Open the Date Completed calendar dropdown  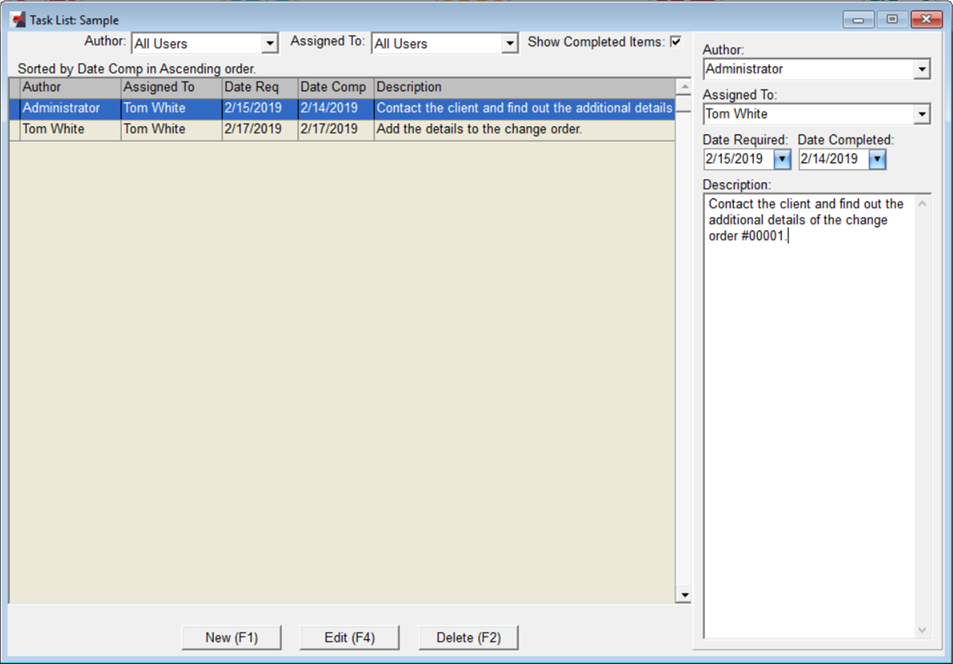click(x=877, y=158)
